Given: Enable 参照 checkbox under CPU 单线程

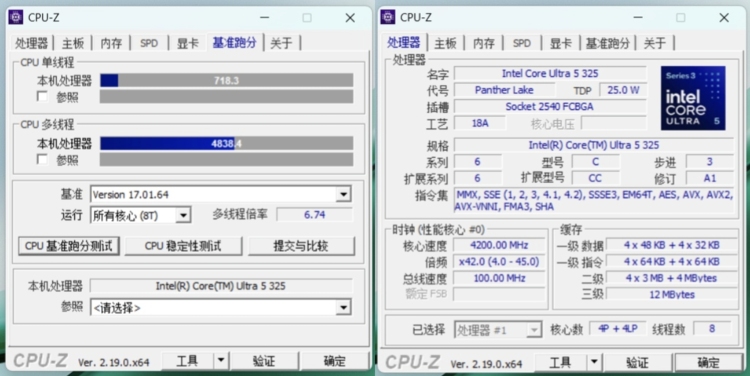Looking at the screenshot, I should (x=43, y=97).
